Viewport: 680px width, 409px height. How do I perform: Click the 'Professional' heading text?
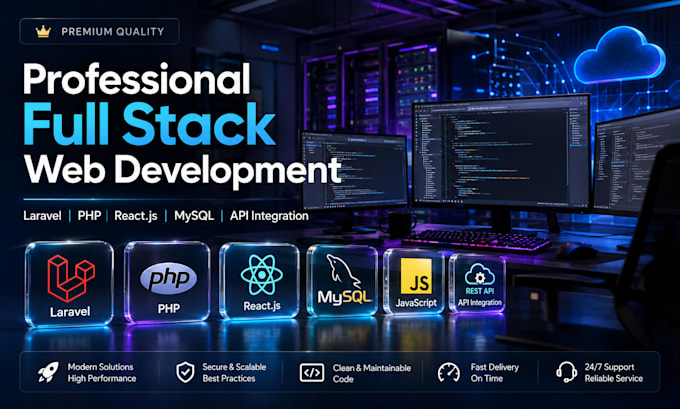[x=137, y=79]
